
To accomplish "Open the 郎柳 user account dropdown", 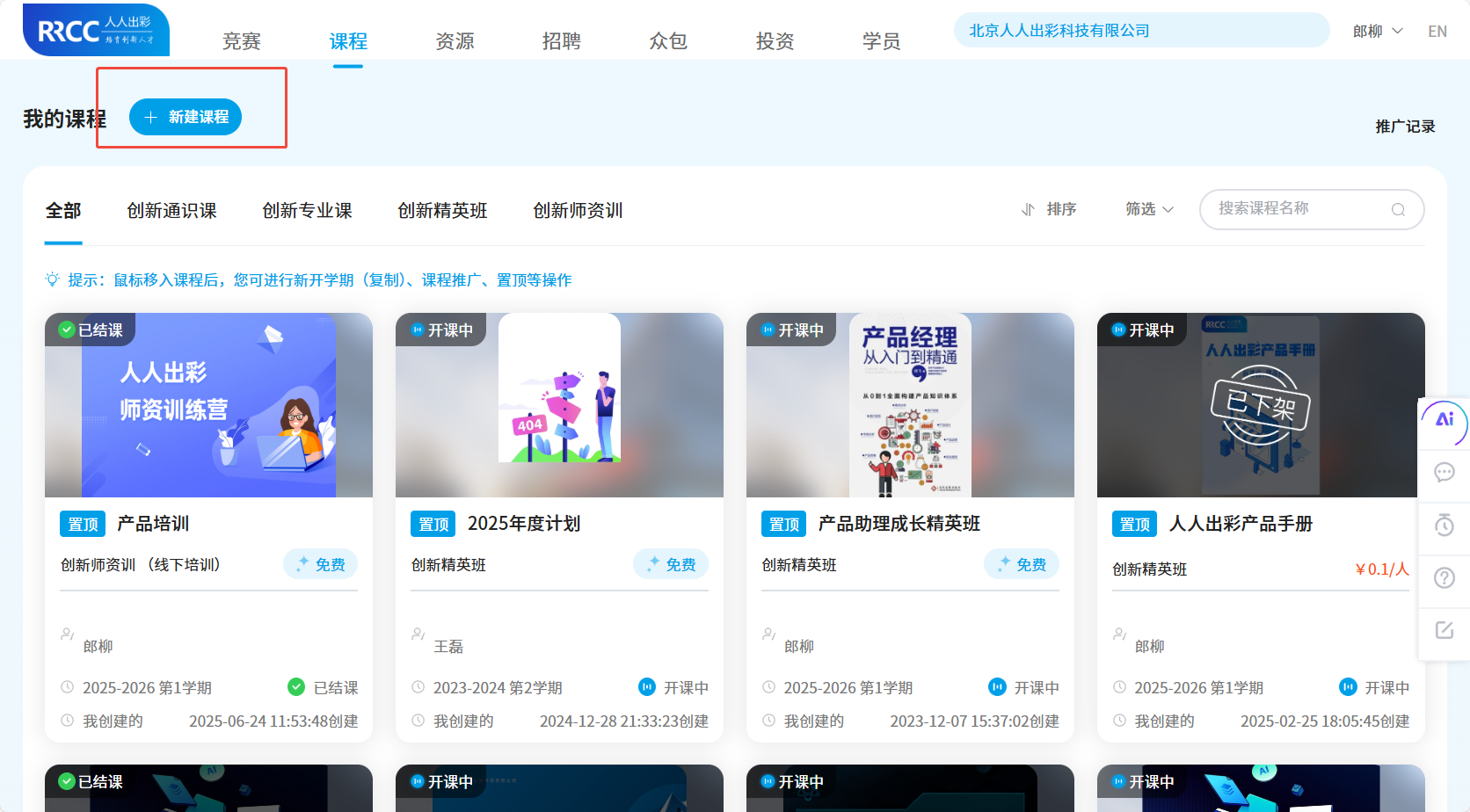I will pyautogui.click(x=1377, y=29).
